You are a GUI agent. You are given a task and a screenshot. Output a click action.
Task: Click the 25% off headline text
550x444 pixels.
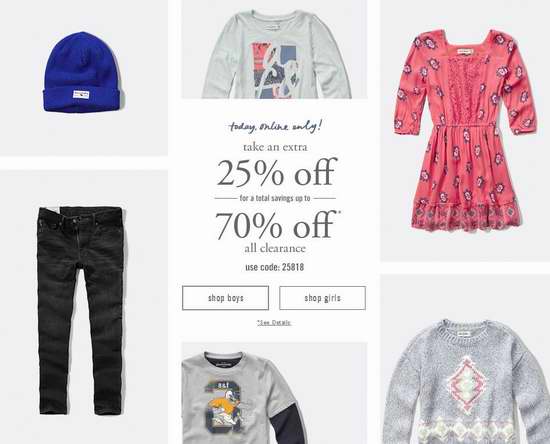[x=277, y=172]
